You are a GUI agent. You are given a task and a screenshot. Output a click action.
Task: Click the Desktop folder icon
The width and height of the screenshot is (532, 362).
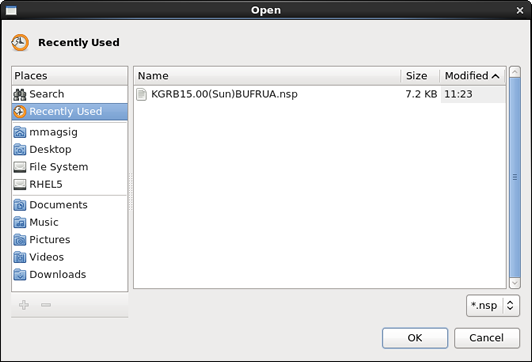[20, 149]
